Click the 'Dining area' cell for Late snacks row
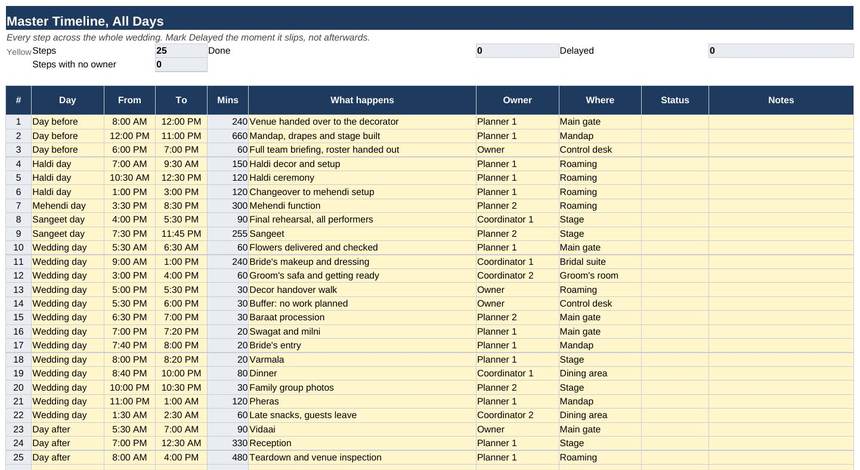The width and height of the screenshot is (860, 470). (600, 415)
